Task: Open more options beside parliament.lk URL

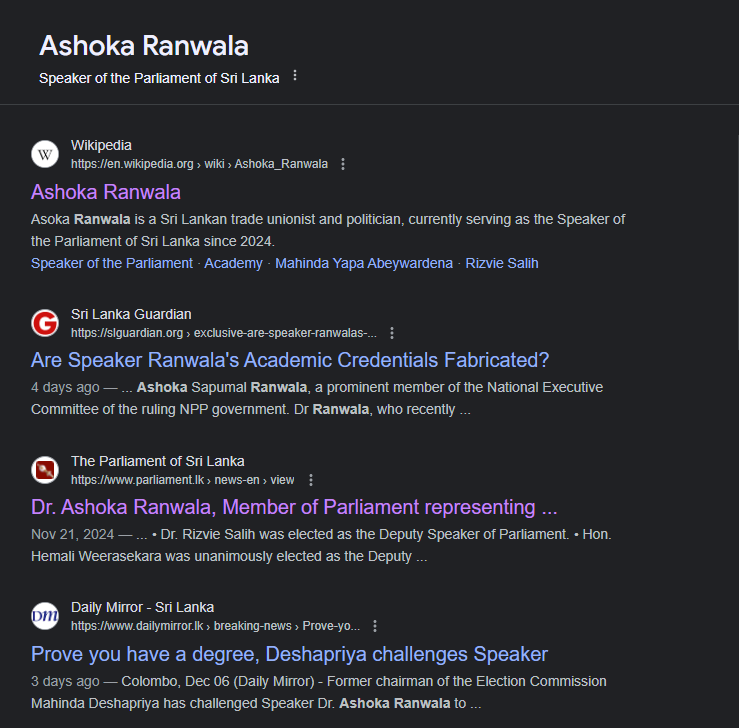Action: [311, 480]
